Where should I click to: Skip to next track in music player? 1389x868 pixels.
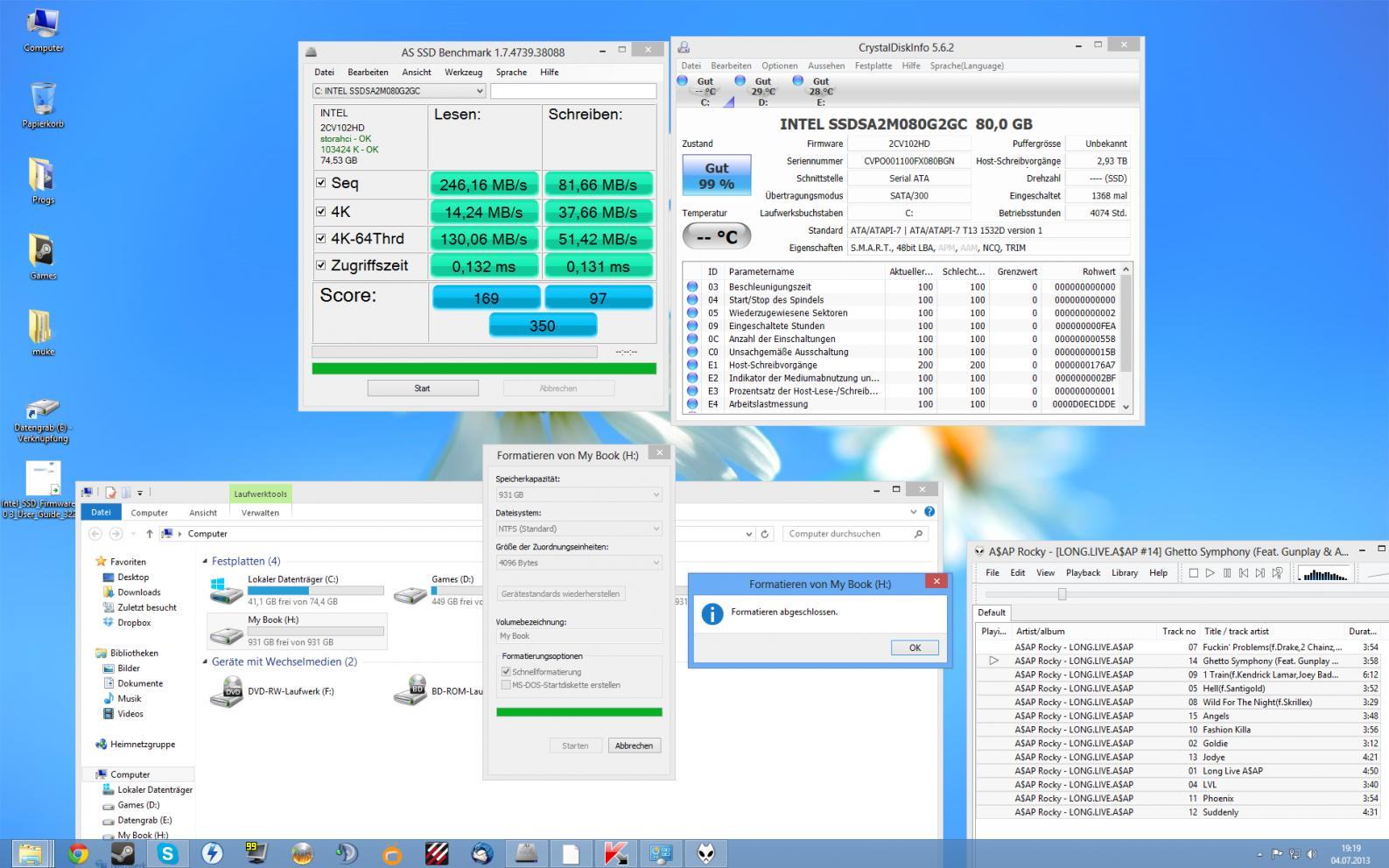coord(1260,573)
